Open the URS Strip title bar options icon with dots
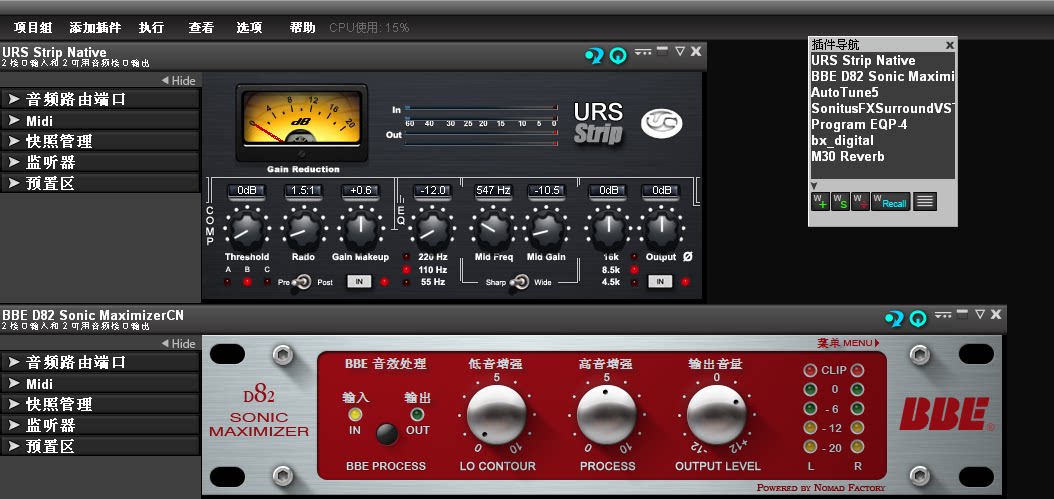Viewport: 1054px width, 499px height. pos(643,51)
